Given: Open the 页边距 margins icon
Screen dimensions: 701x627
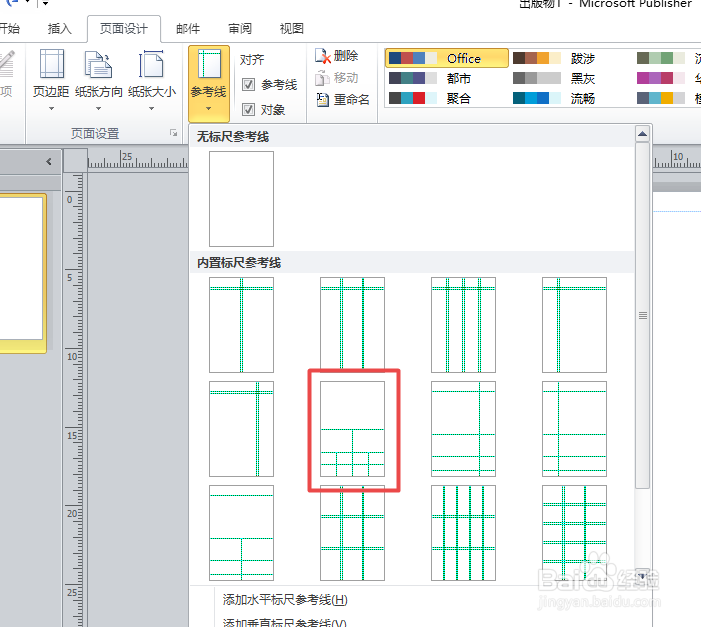Looking at the screenshot, I should (51, 64).
